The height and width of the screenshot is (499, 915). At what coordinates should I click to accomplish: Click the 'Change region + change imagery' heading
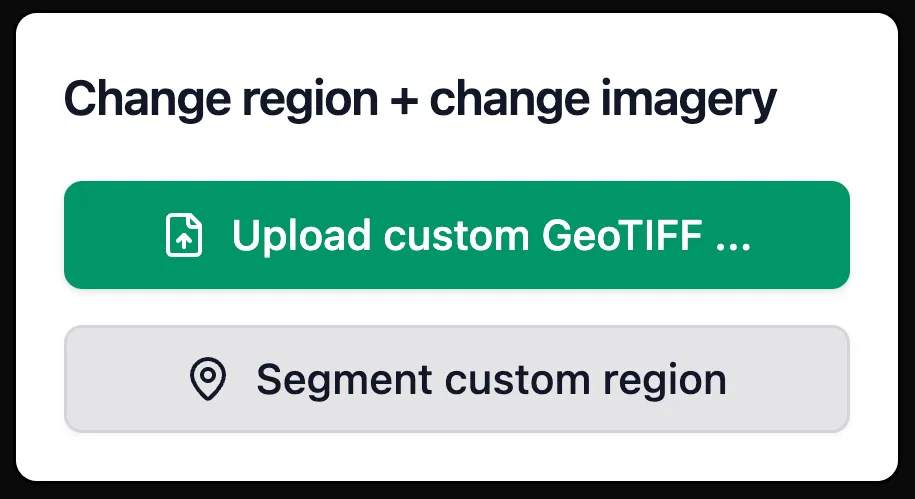(420, 100)
